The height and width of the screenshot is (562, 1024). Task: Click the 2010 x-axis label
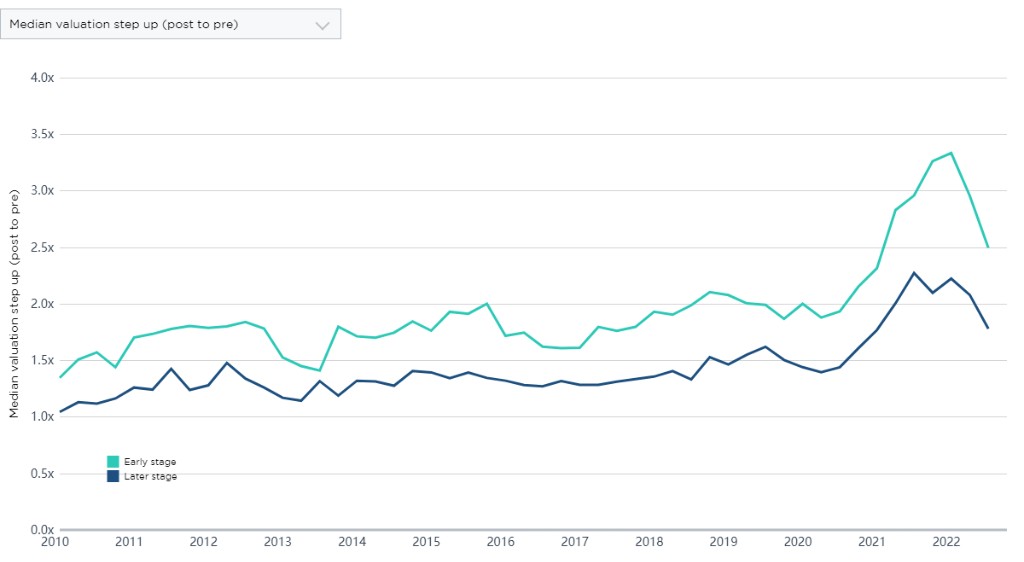(x=54, y=542)
